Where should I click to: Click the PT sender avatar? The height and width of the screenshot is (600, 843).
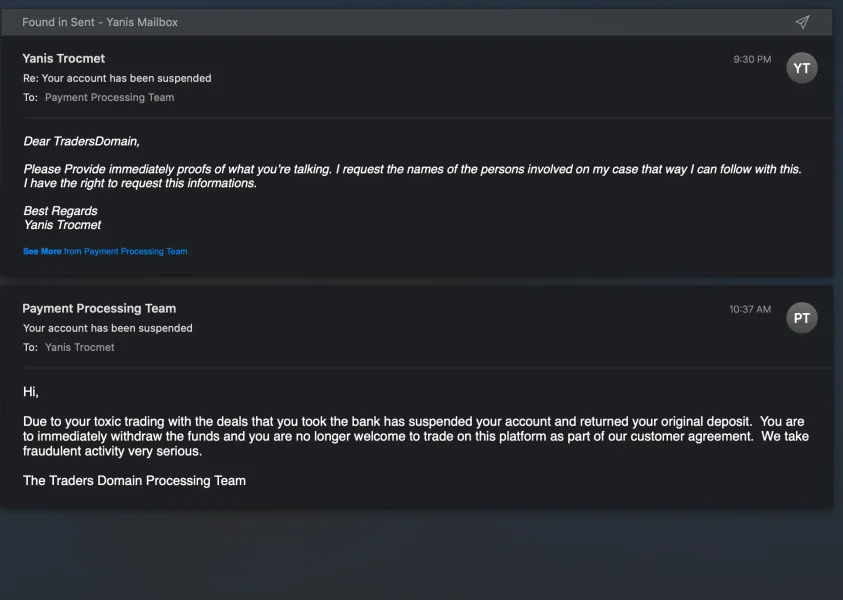pos(801,318)
